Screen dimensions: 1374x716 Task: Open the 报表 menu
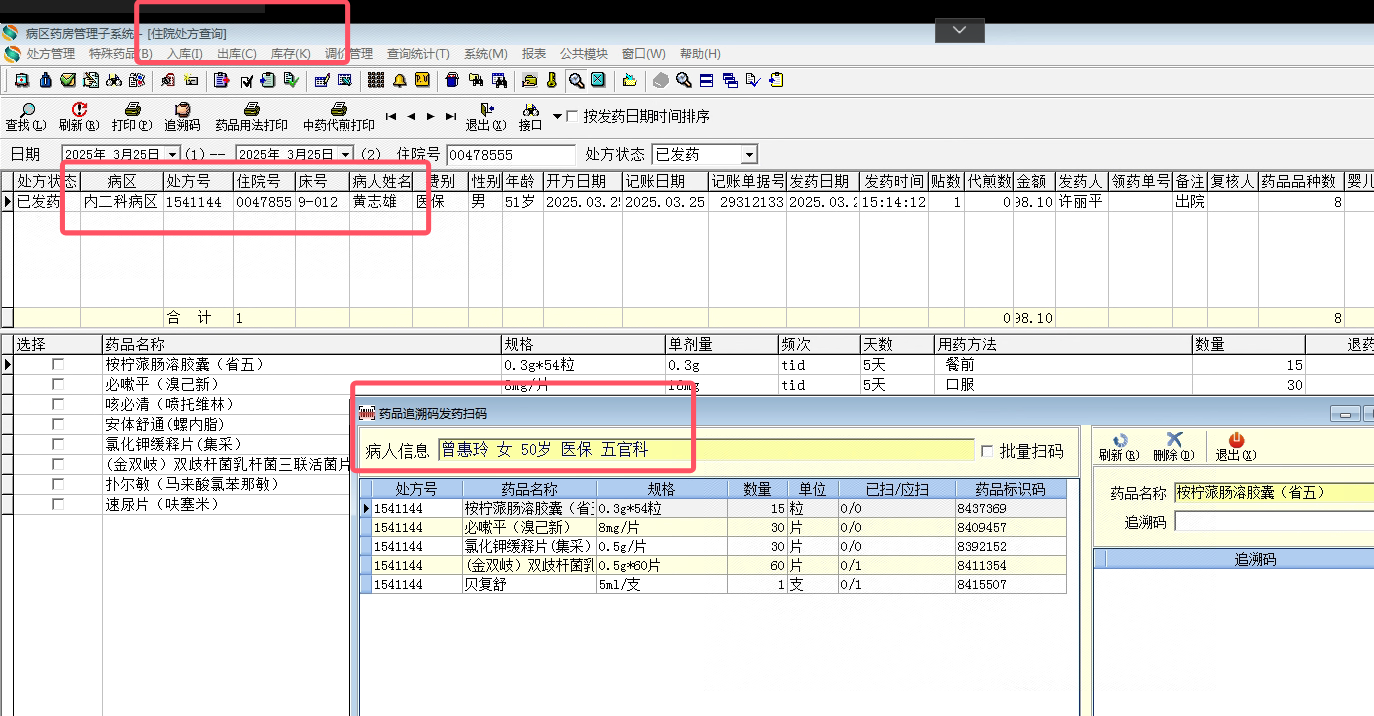[534, 54]
